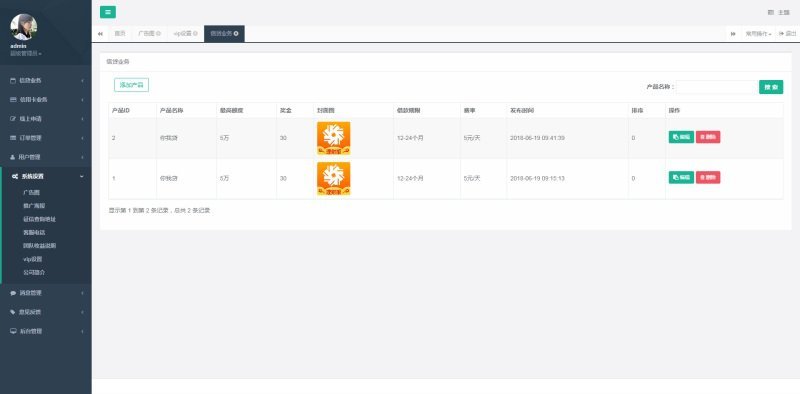Click the admin profile avatar
Image resolution: width=800 pixels, height=394 pixels.
tap(23, 27)
